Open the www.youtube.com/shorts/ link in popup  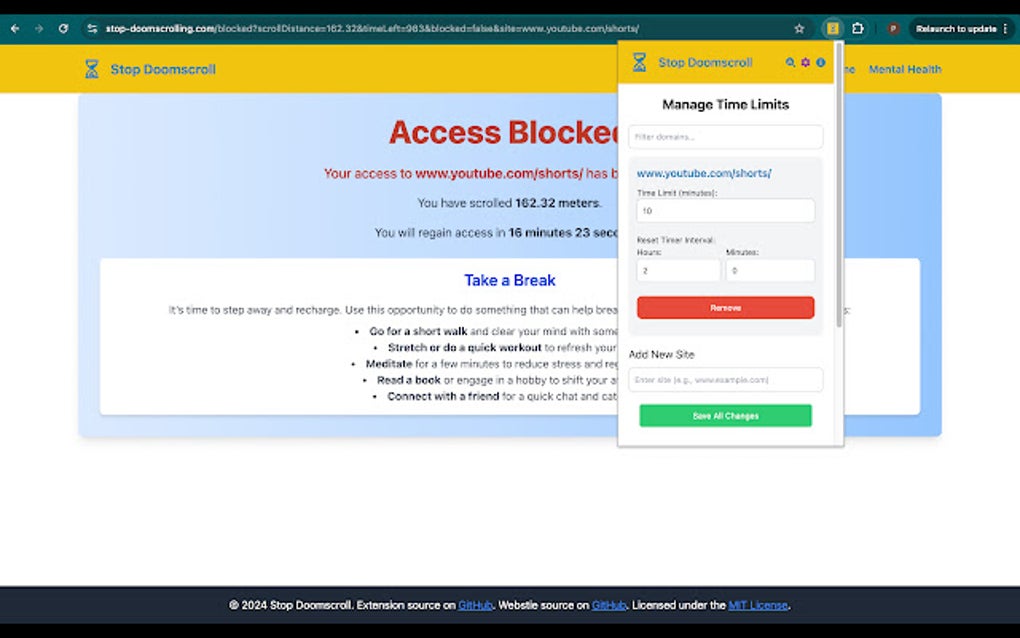click(x=704, y=172)
